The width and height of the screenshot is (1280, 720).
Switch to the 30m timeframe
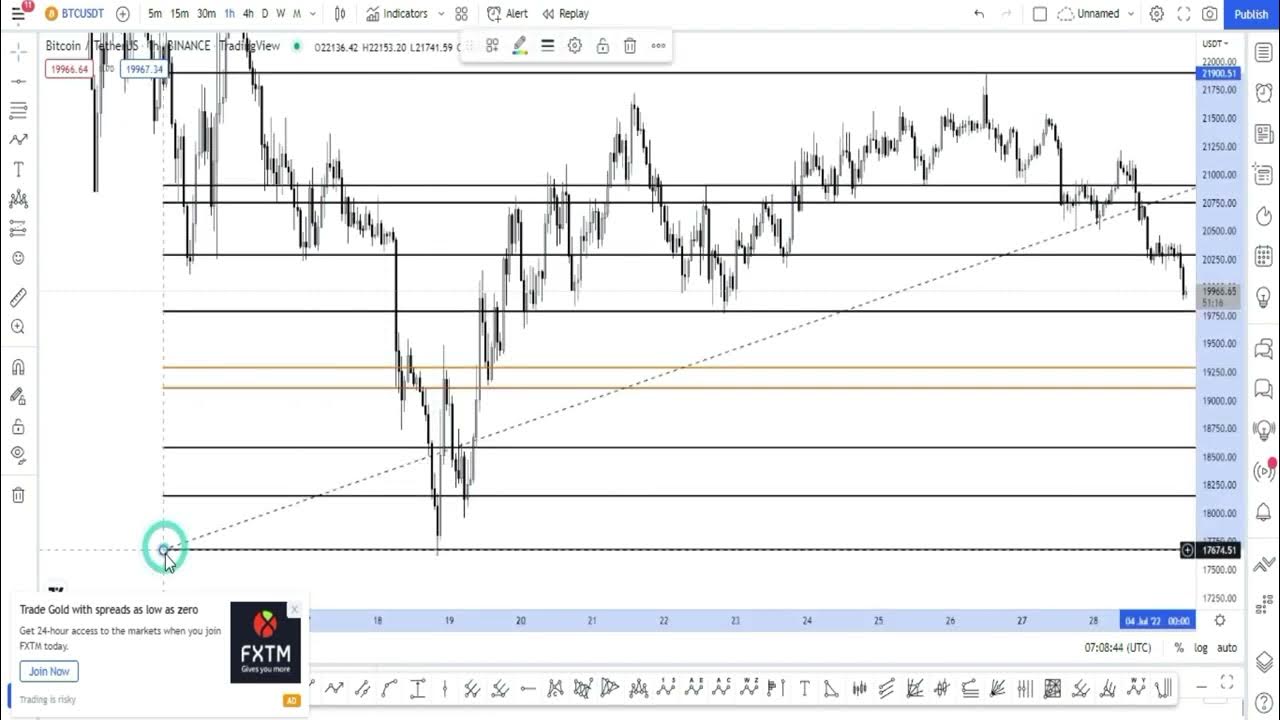click(x=206, y=14)
